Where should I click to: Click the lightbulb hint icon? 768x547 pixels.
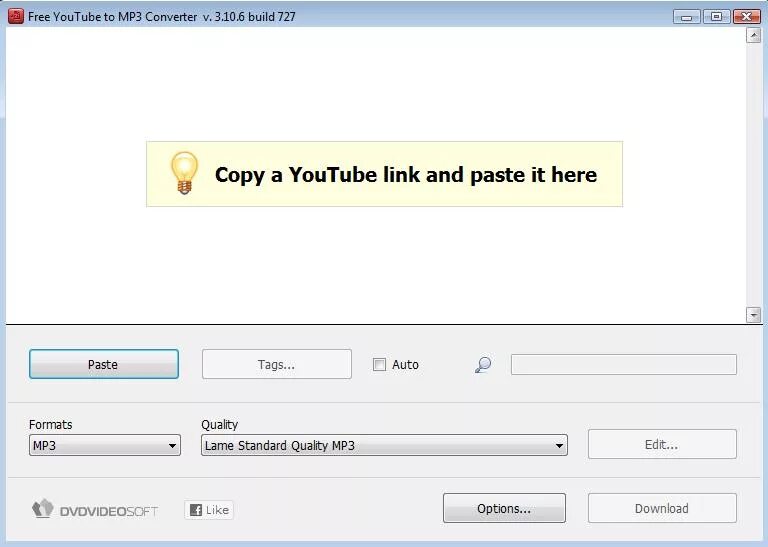[x=184, y=173]
